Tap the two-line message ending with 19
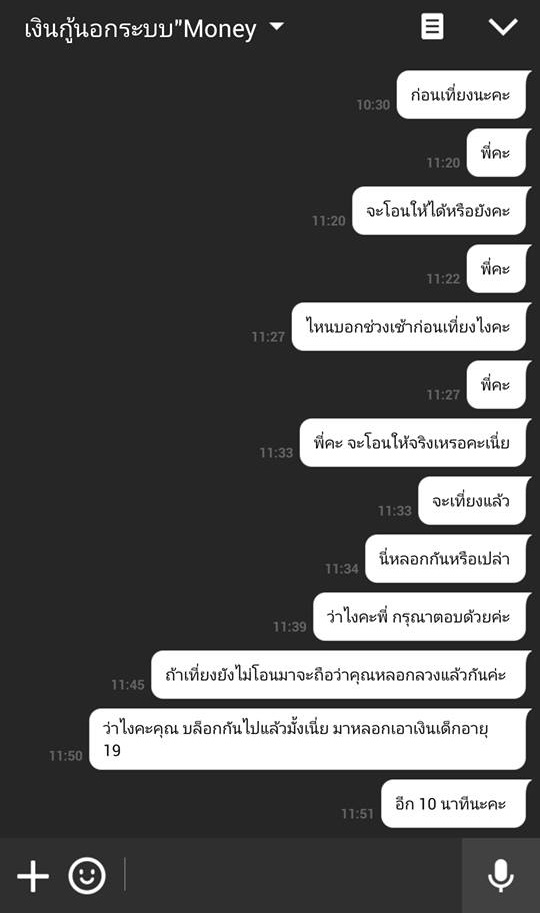The width and height of the screenshot is (540, 913). click(309, 739)
